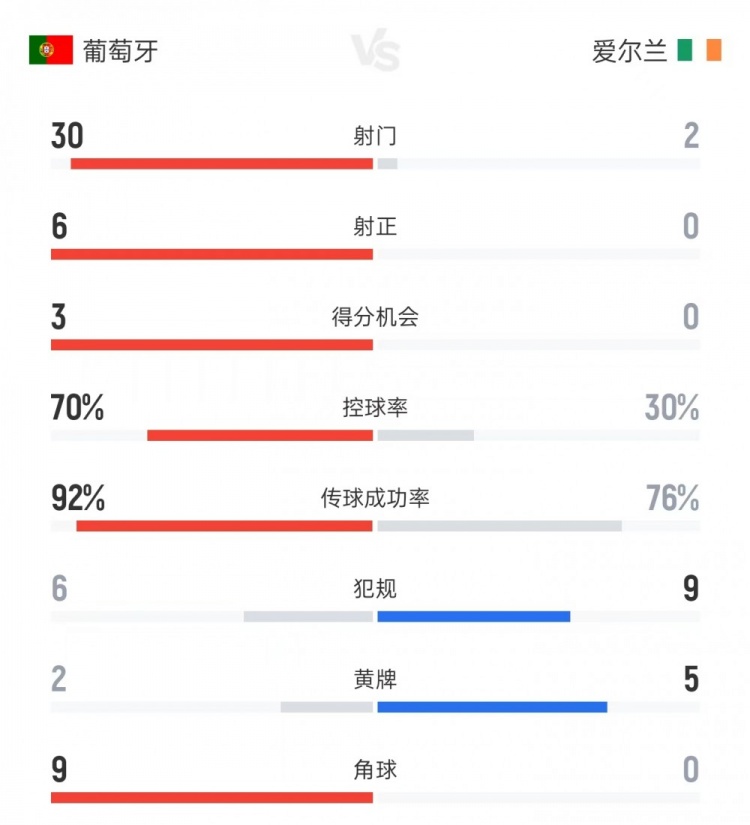The width and height of the screenshot is (750, 825).
Task: Click the 传球成功率 stat label
Action: click(375, 498)
